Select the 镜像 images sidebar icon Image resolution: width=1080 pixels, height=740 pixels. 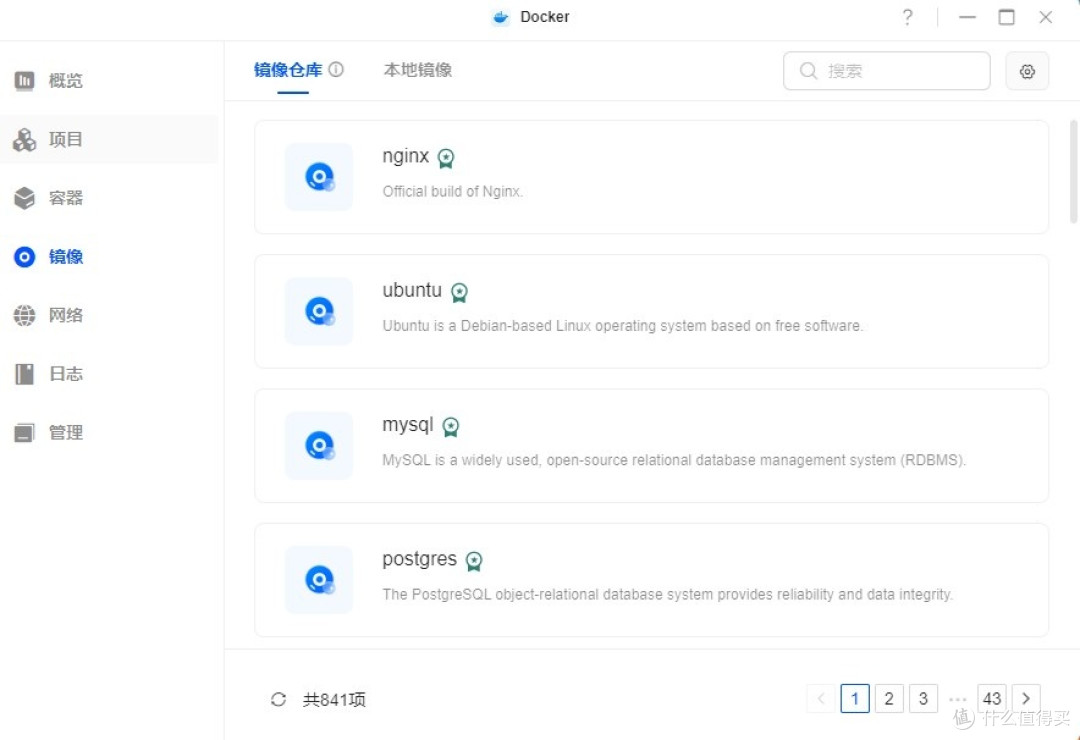pos(25,257)
